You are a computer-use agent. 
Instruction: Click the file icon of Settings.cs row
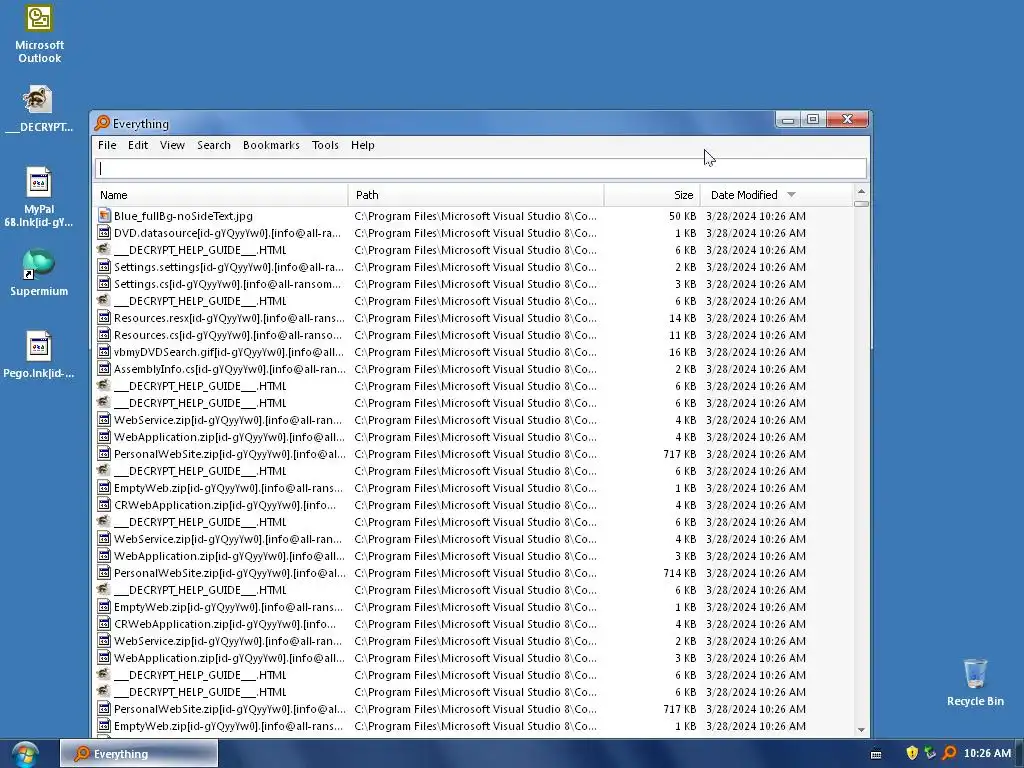click(x=104, y=283)
